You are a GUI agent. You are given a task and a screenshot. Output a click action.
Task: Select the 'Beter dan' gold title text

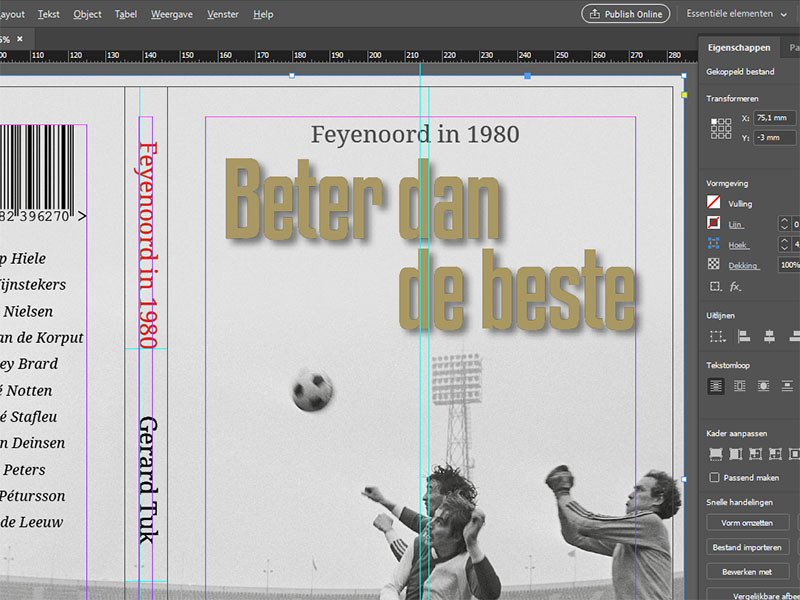coord(363,199)
